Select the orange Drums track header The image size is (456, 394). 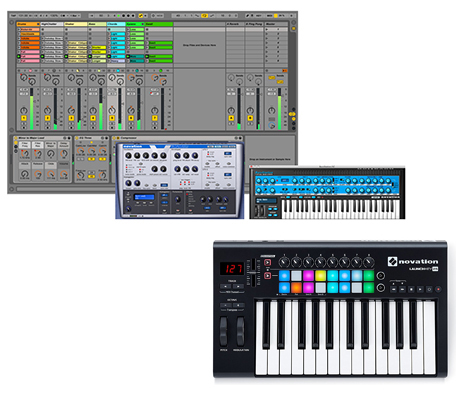coord(28,24)
